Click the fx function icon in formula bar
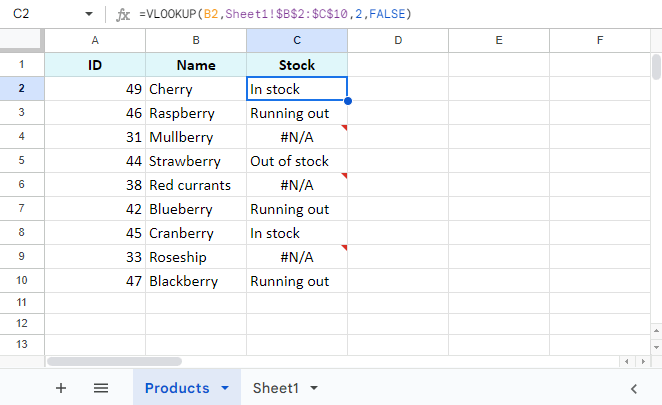This screenshot has height=405, width=662. [123, 14]
